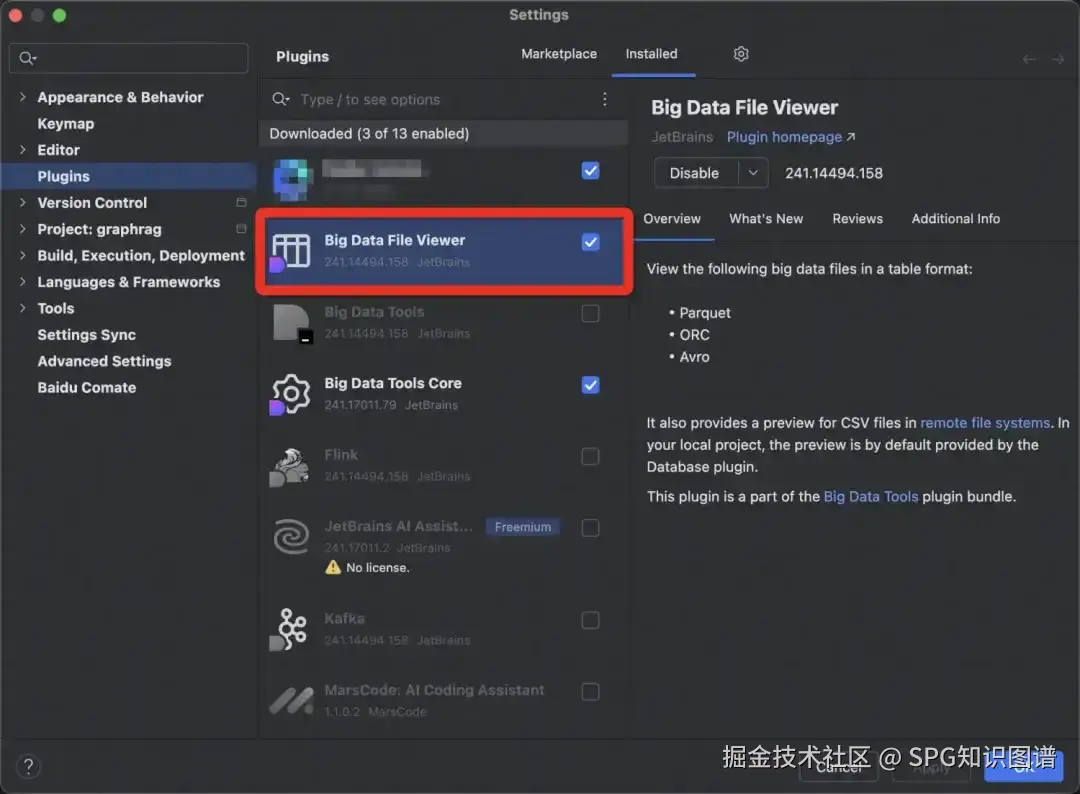Click the MarsCode AI Coding Assistant icon
The width and height of the screenshot is (1080, 794).
click(x=291, y=700)
